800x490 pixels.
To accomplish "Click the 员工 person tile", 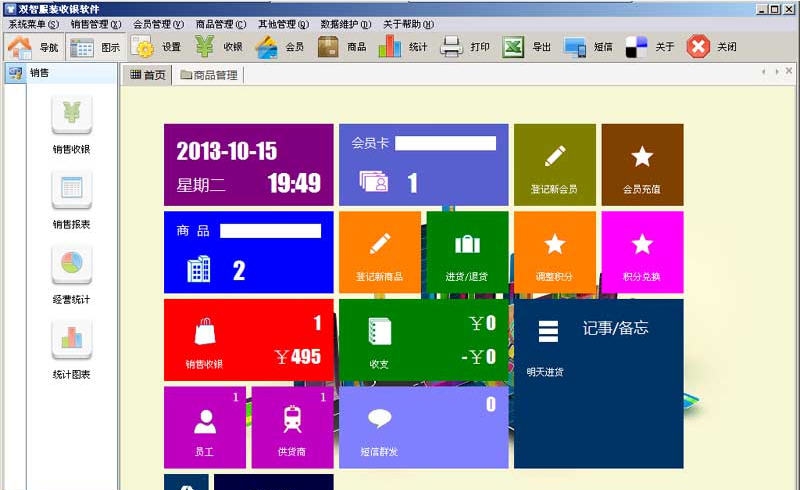I will (205, 427).
